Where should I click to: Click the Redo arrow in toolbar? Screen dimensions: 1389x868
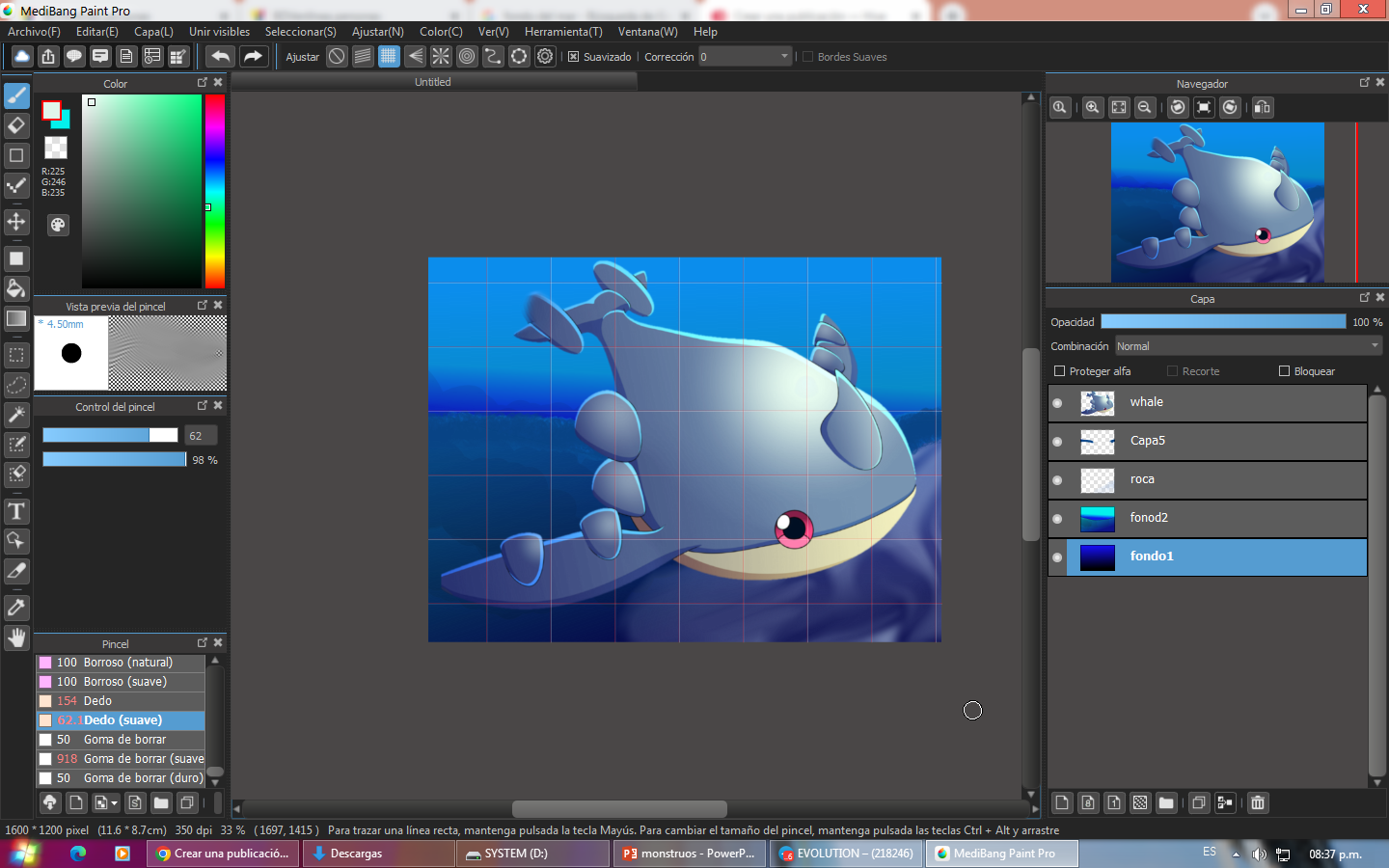click(x=253, y=56)
